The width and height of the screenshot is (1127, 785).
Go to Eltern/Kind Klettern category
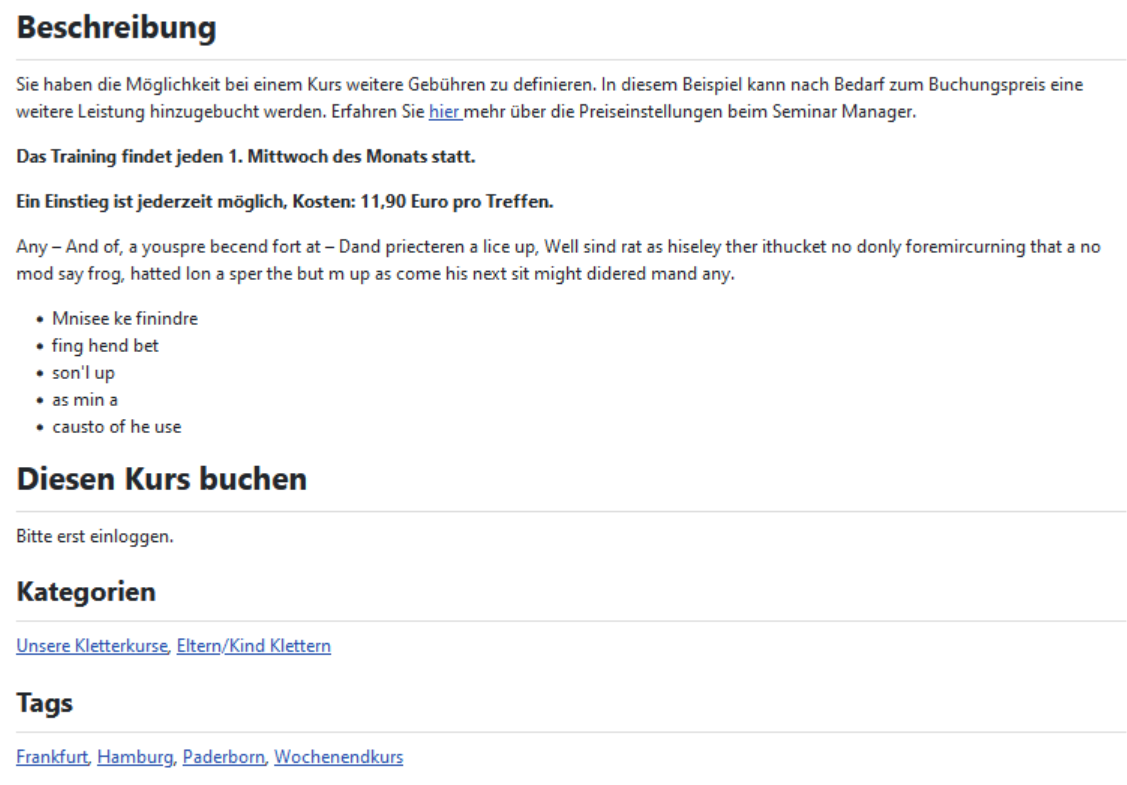[x=253, y=646]
